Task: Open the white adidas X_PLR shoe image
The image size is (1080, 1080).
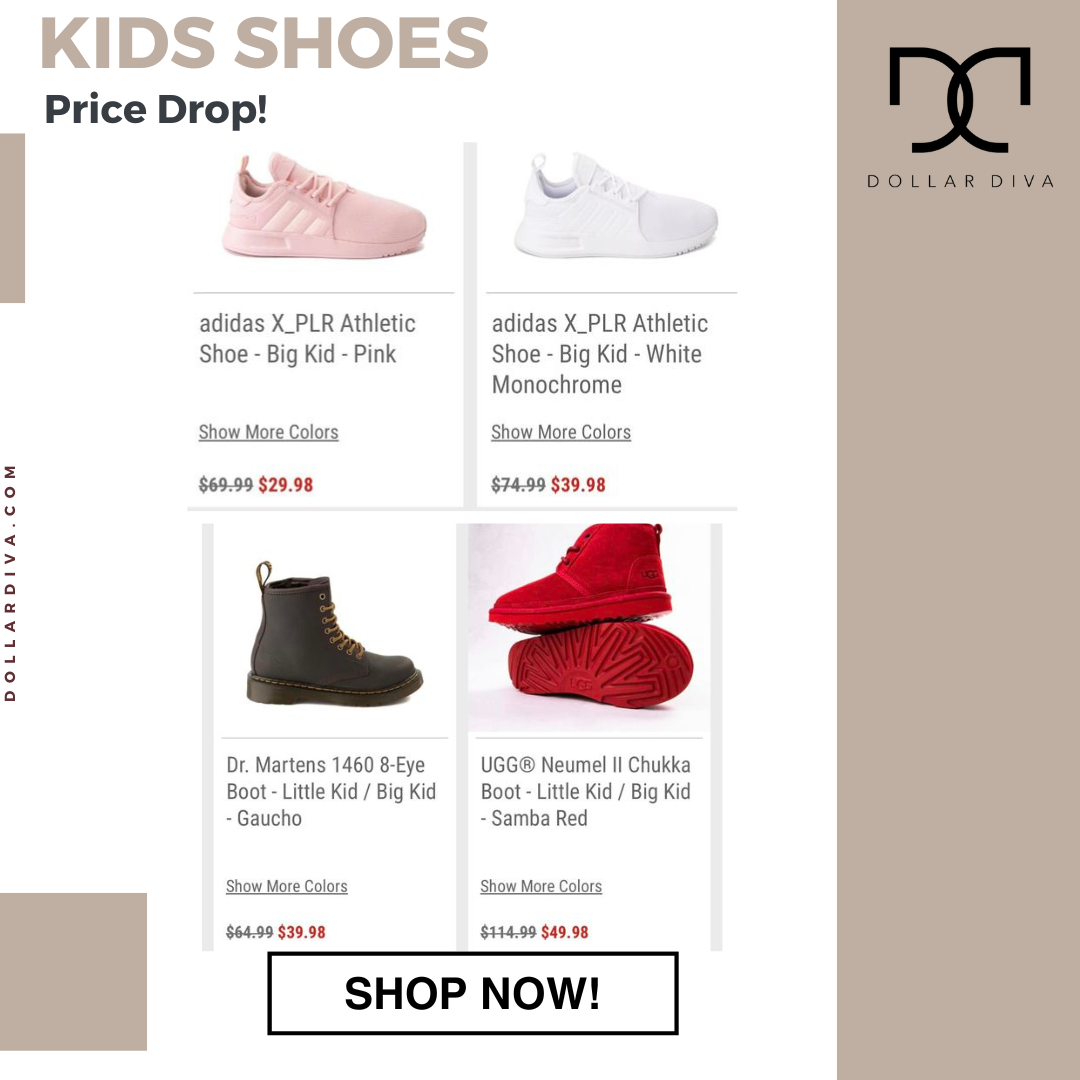Action: tap(616, 207)
